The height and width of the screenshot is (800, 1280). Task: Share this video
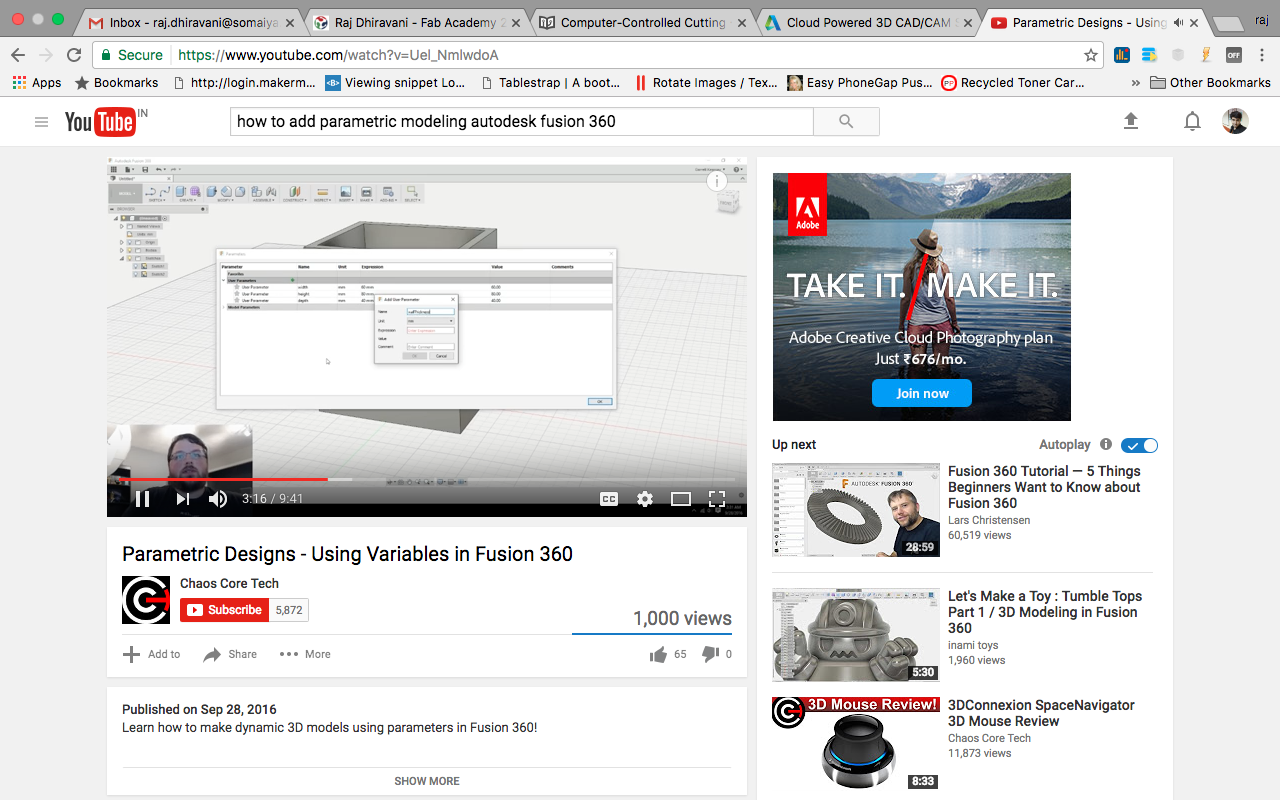point(230,654)
